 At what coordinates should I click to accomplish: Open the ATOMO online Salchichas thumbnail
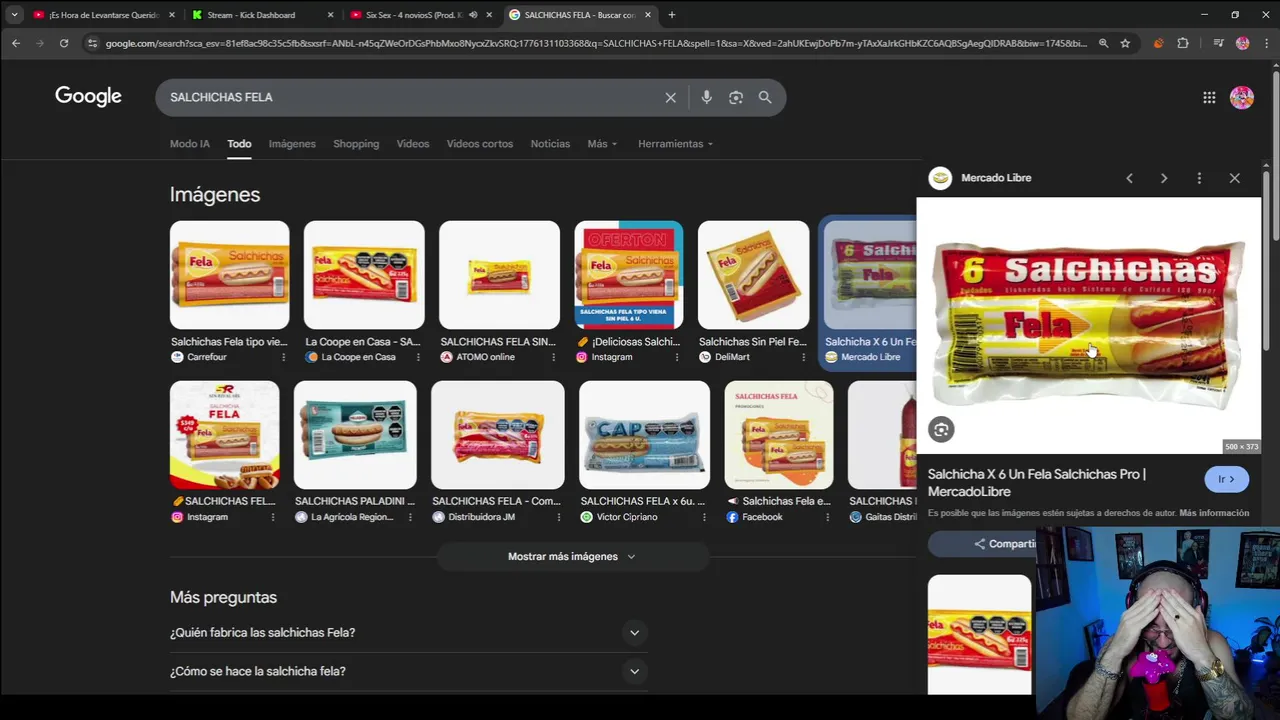(499, 275)
